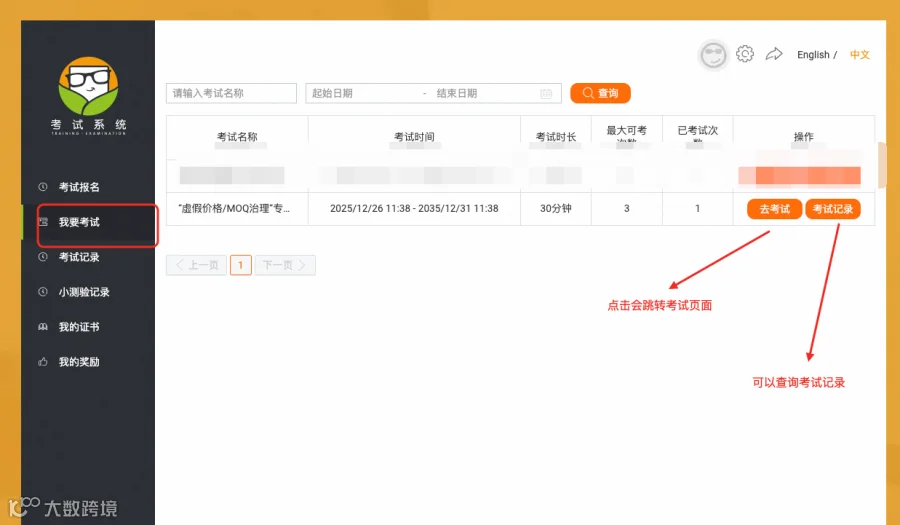900x525 pixels.
Task: Click the book icon beside 我的证书
Action: pos(42,327)
